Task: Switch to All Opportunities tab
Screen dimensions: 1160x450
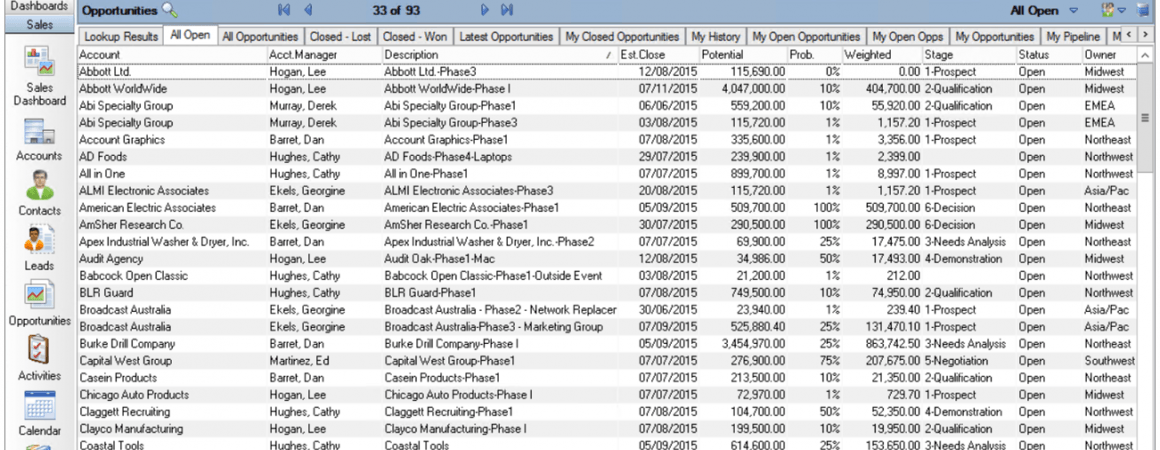Action: (x=260, y=36)
